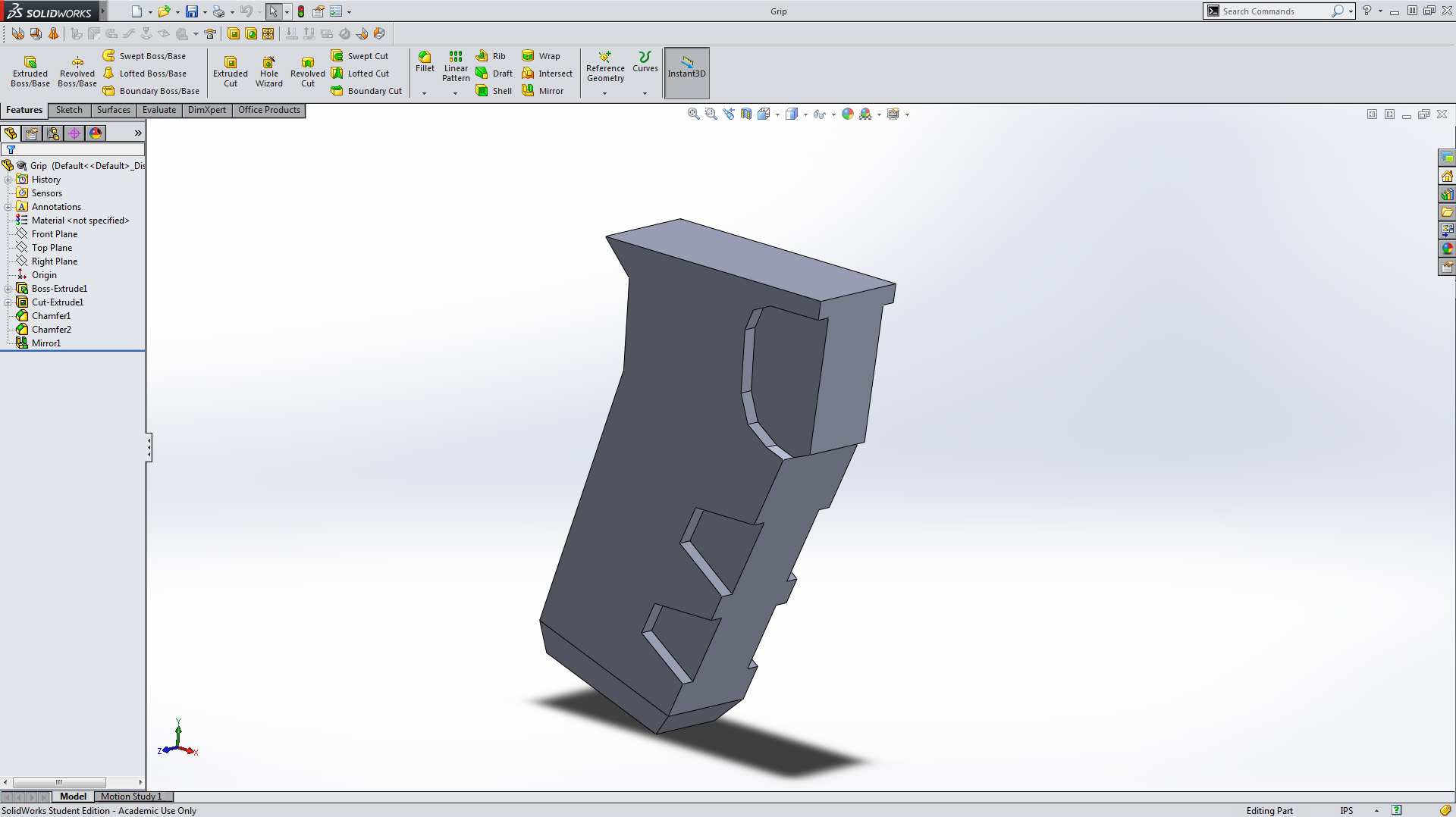Open the DisplayManager tab in the feature panel
Viewport: 1456px width, 817px height.
[x=96, y=133]
